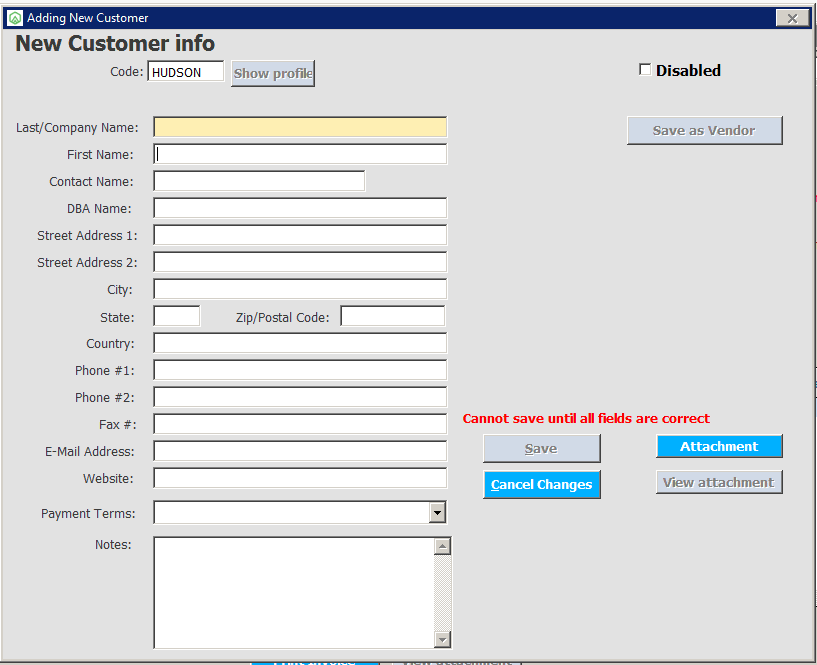Click the Save as Vendor button
Viewport: 817px width, 665px height.
click(x=704, y=130)
